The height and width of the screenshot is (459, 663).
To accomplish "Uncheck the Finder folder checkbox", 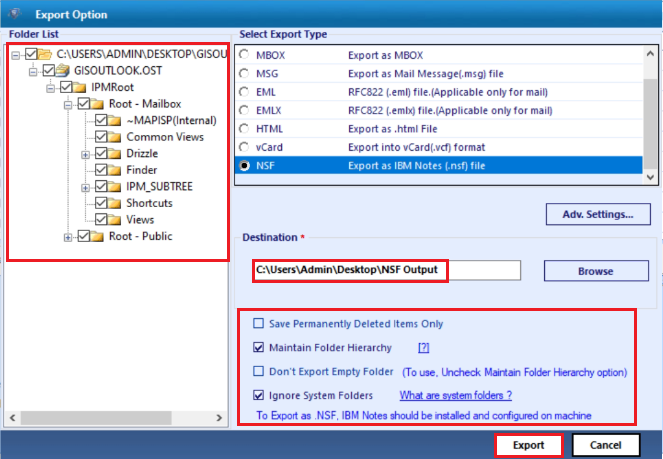I will (101, 169).
